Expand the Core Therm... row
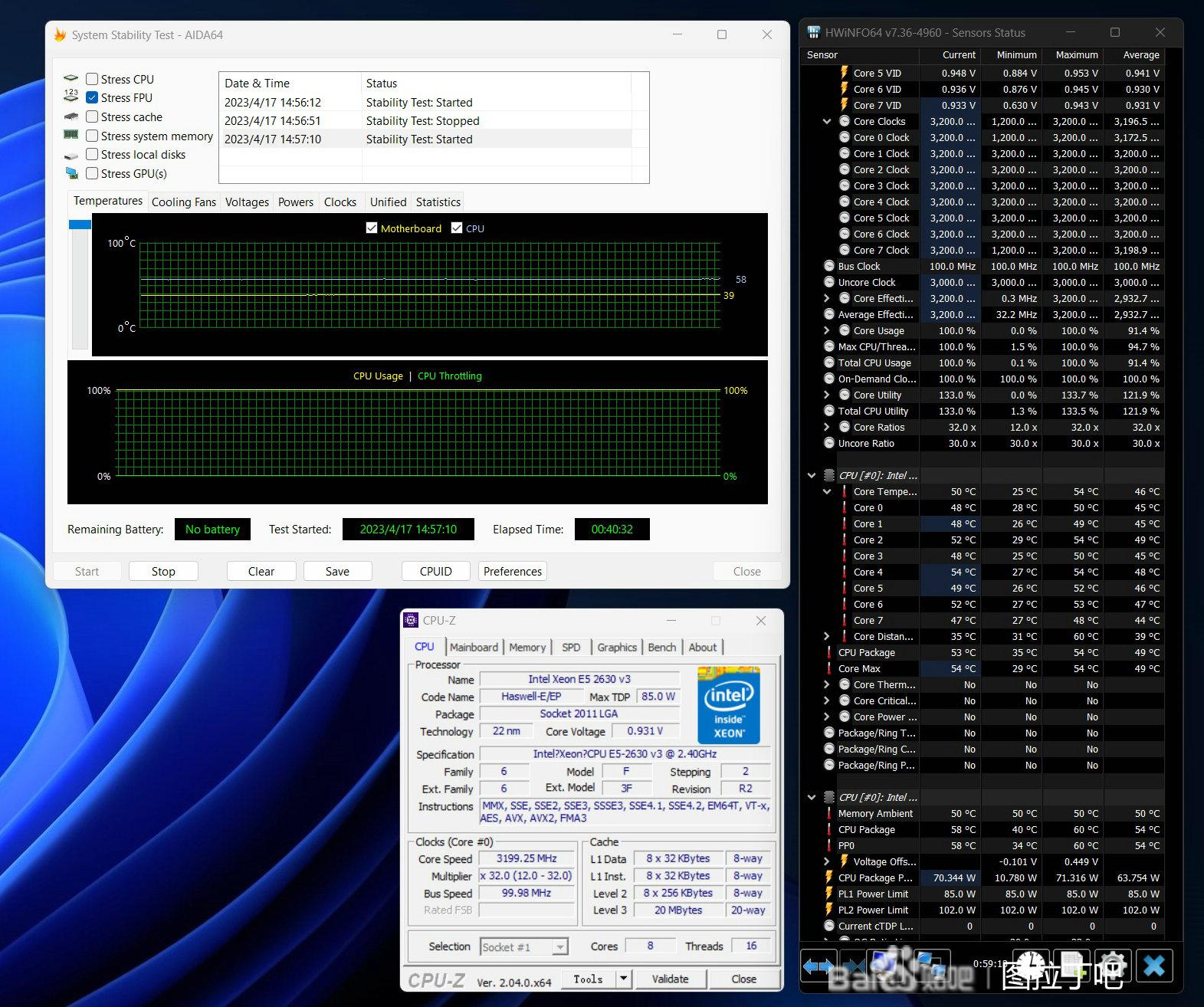The image size is (1204, 1007). pyautogui.click(x=827, y=684)
